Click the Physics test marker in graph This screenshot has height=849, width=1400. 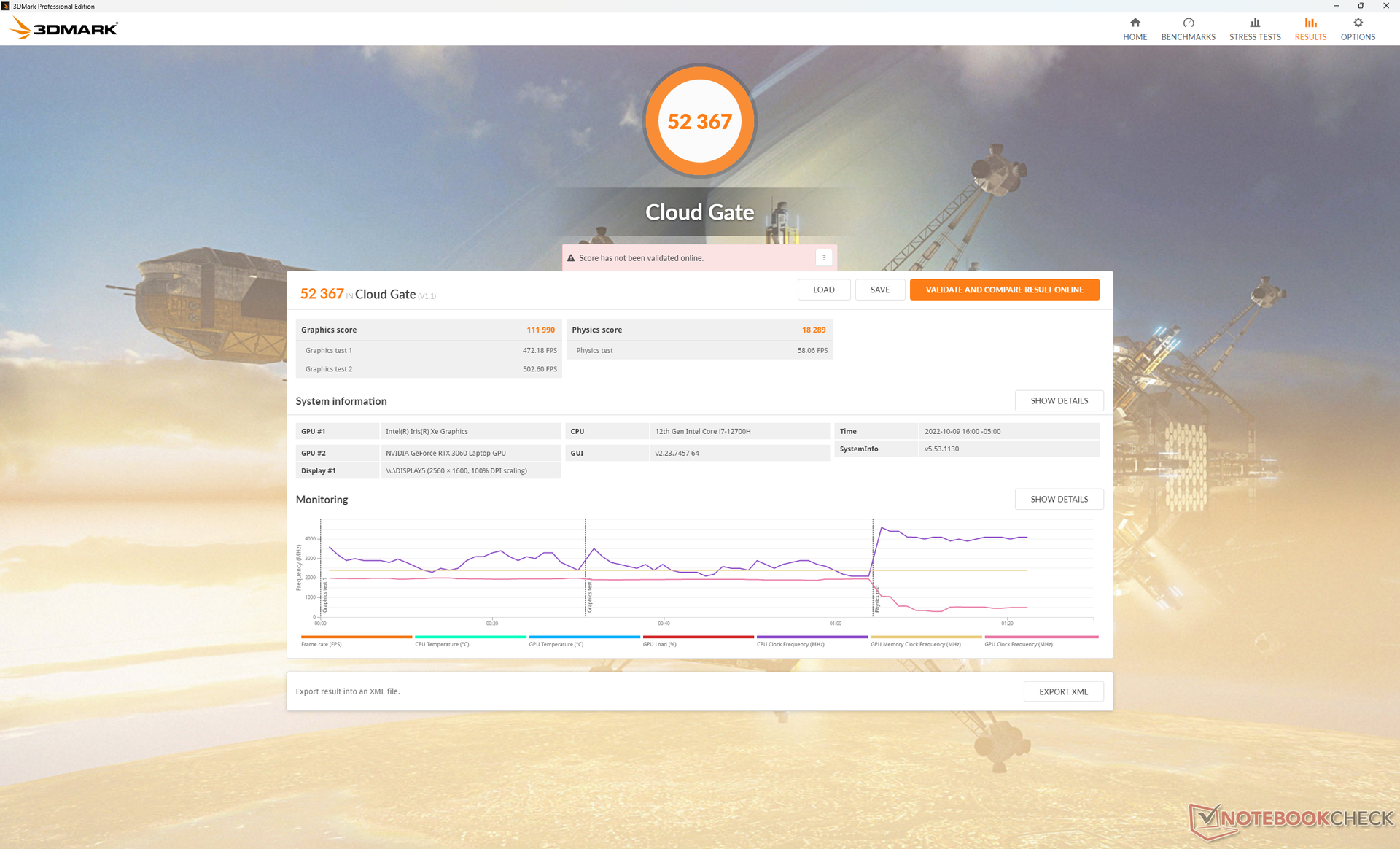pos(877,598)
